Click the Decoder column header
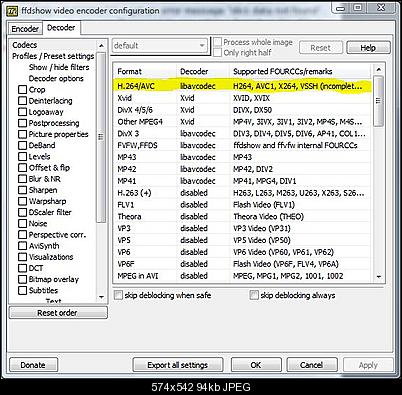The width and height of the screenshot is (402, 395). point(203,71)
